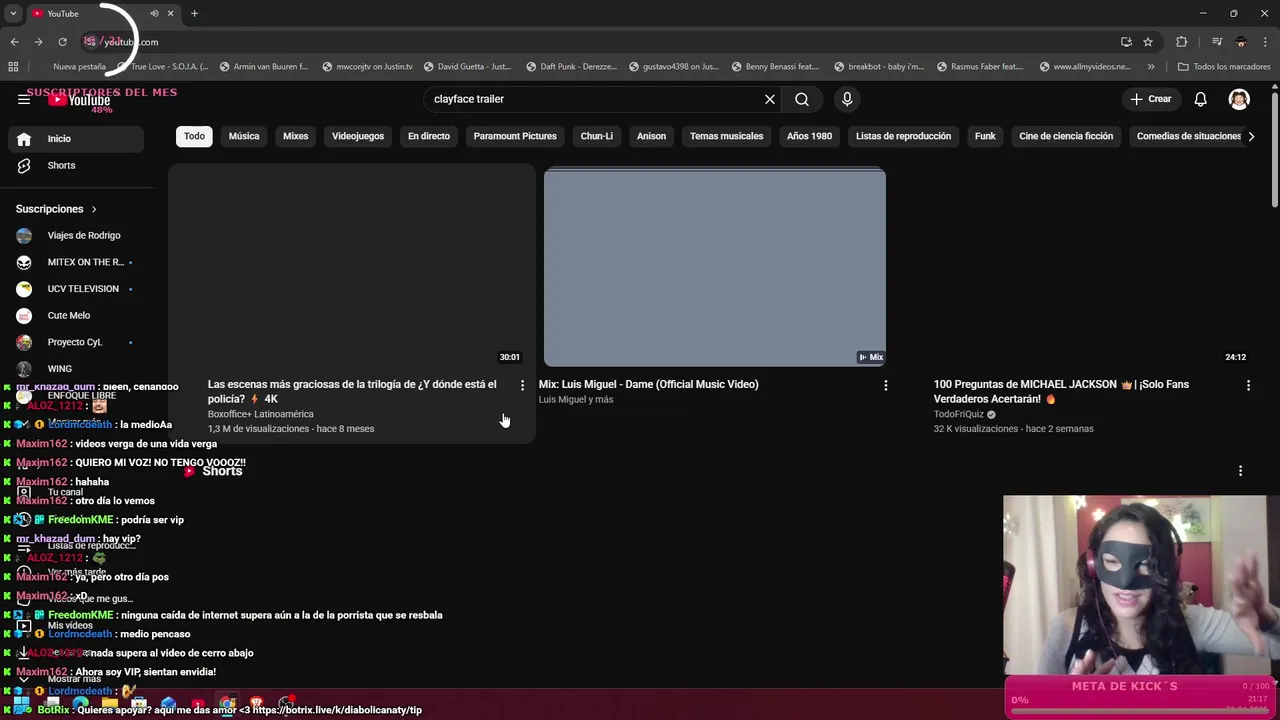The image size is (1280, 720).
Task: Reload the page
Action: click(62, 42)
